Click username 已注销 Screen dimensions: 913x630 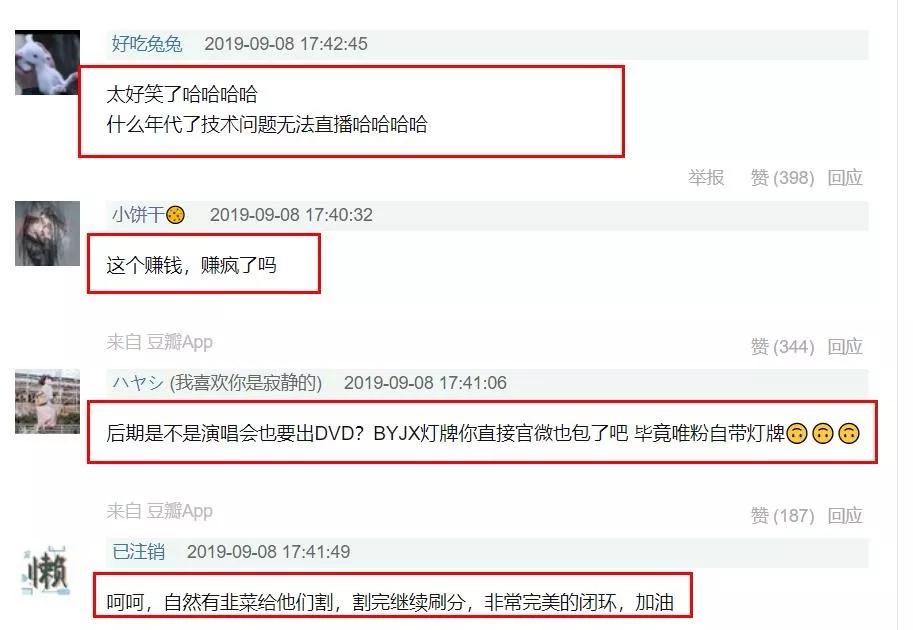coord(139,551)
